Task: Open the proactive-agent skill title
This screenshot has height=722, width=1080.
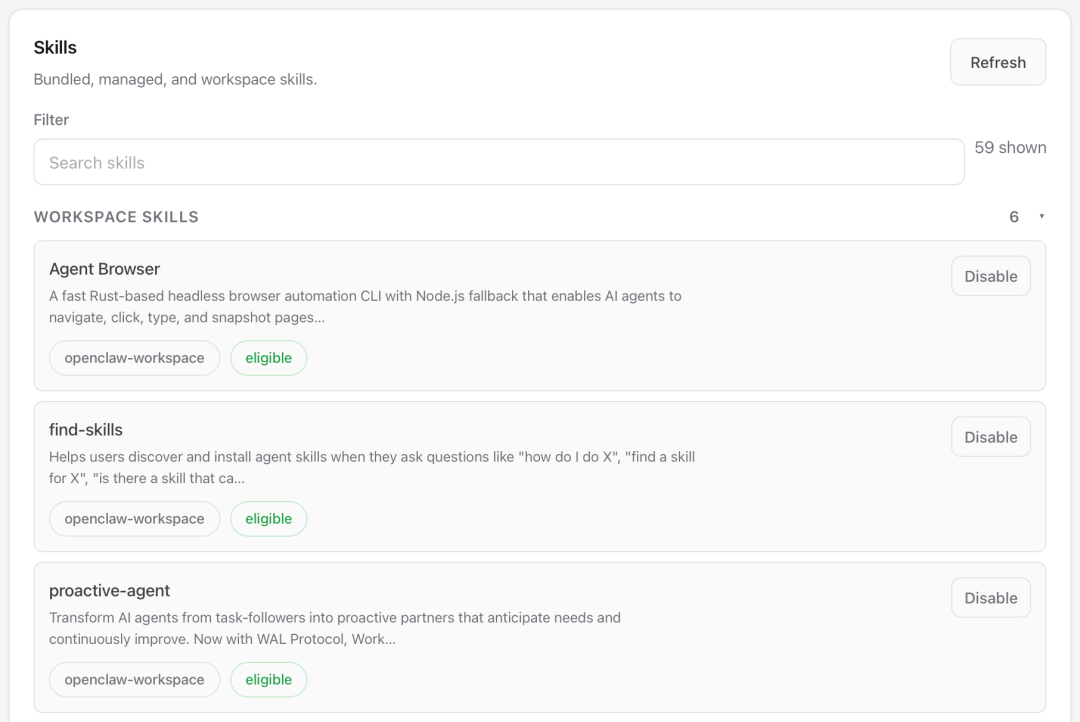Action: tap(109, 591)
